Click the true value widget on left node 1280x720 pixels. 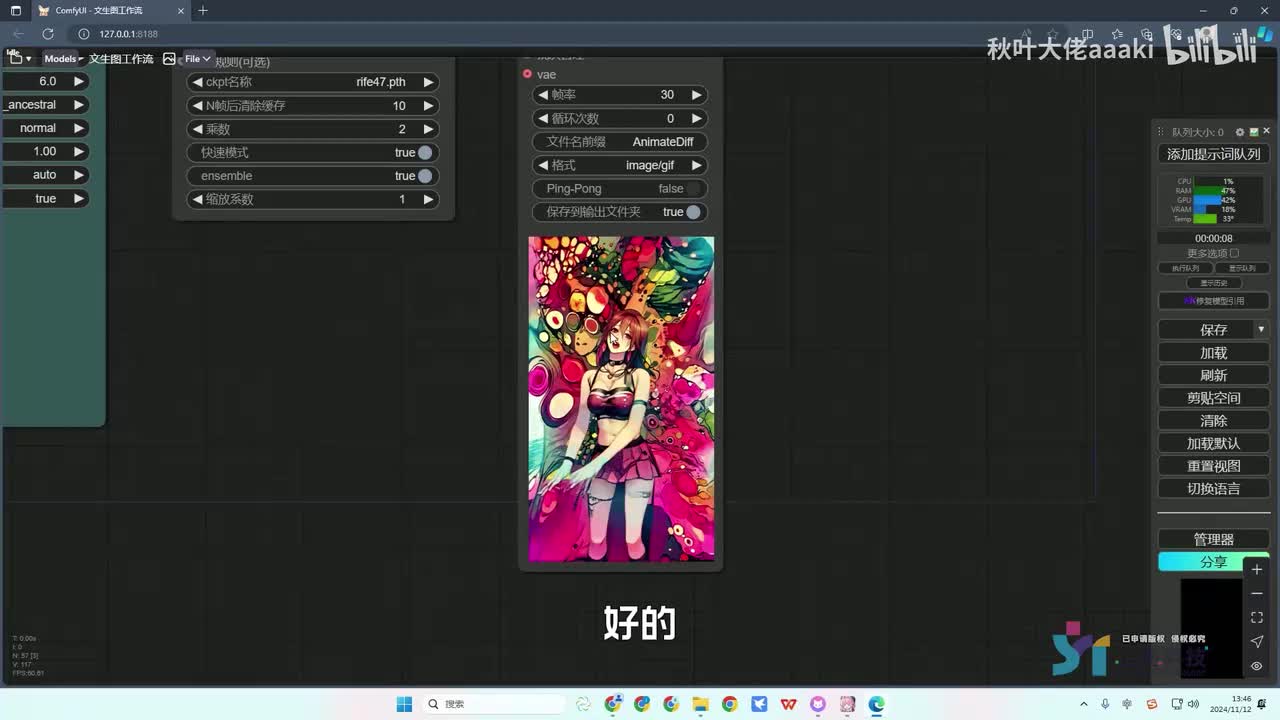pos(45,198)
